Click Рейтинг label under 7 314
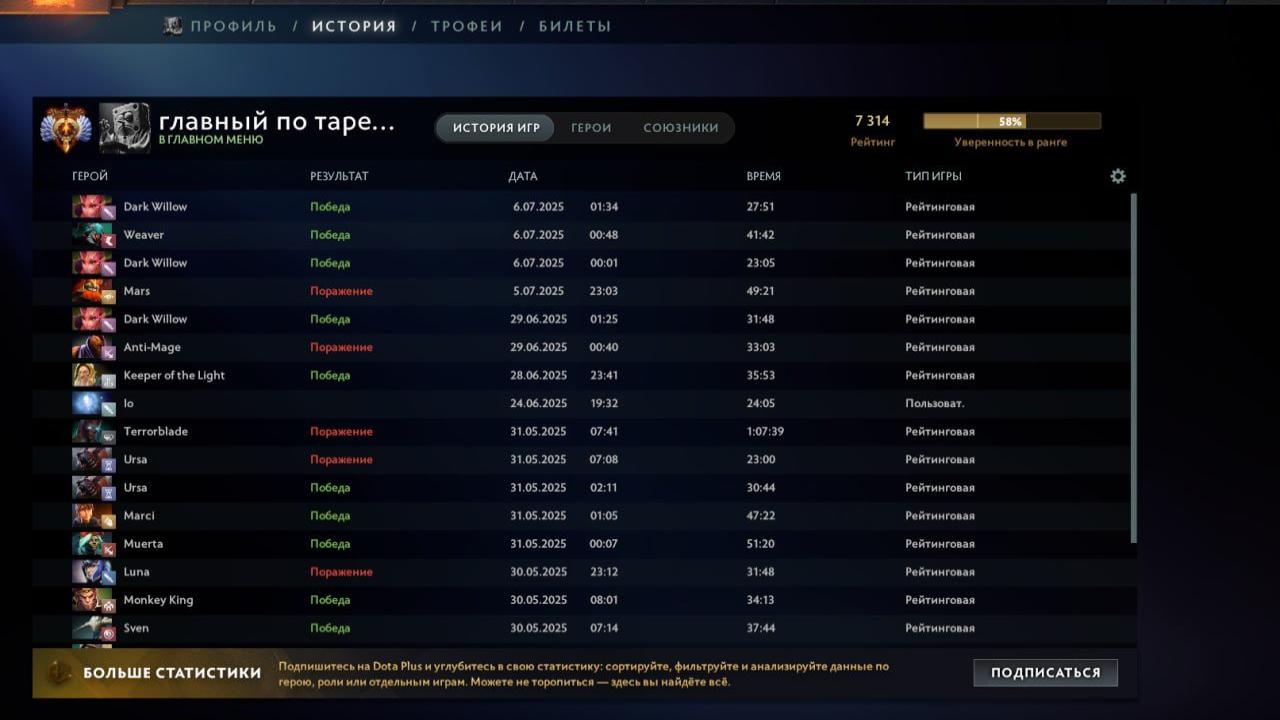 [873, 142]
